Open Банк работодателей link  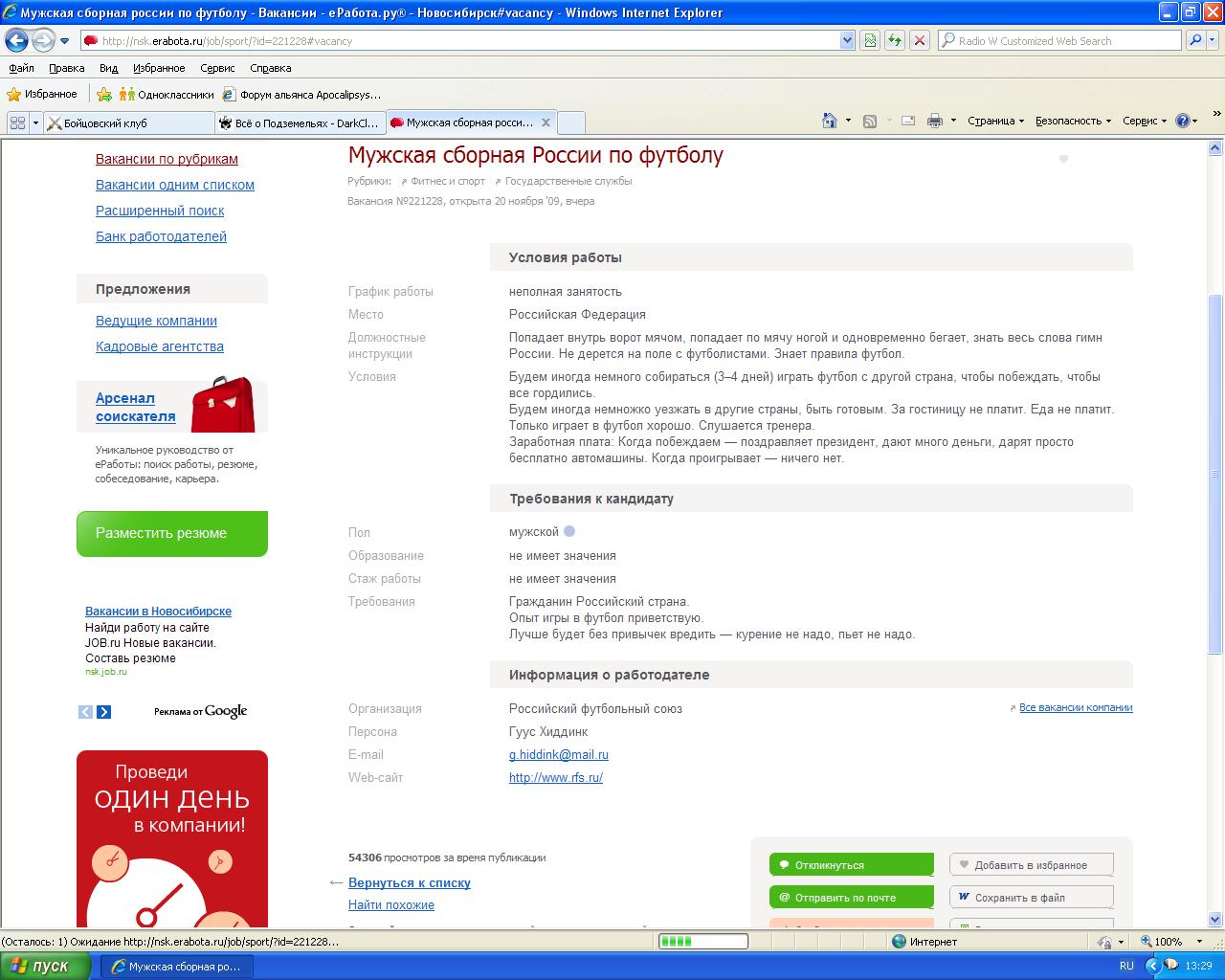point(161,236)
